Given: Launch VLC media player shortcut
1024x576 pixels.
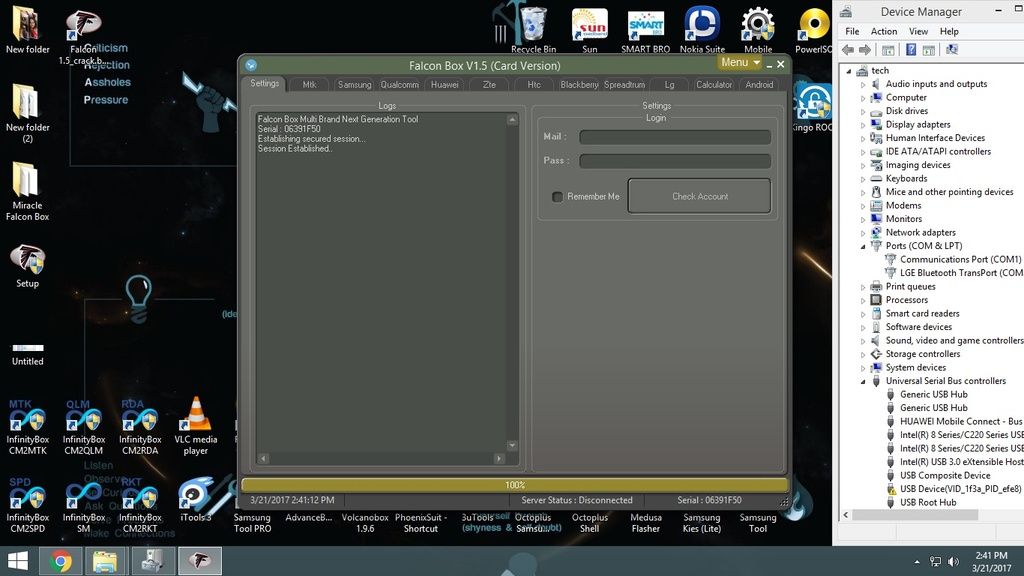Looking at the screenshot, I should point(195,427).
